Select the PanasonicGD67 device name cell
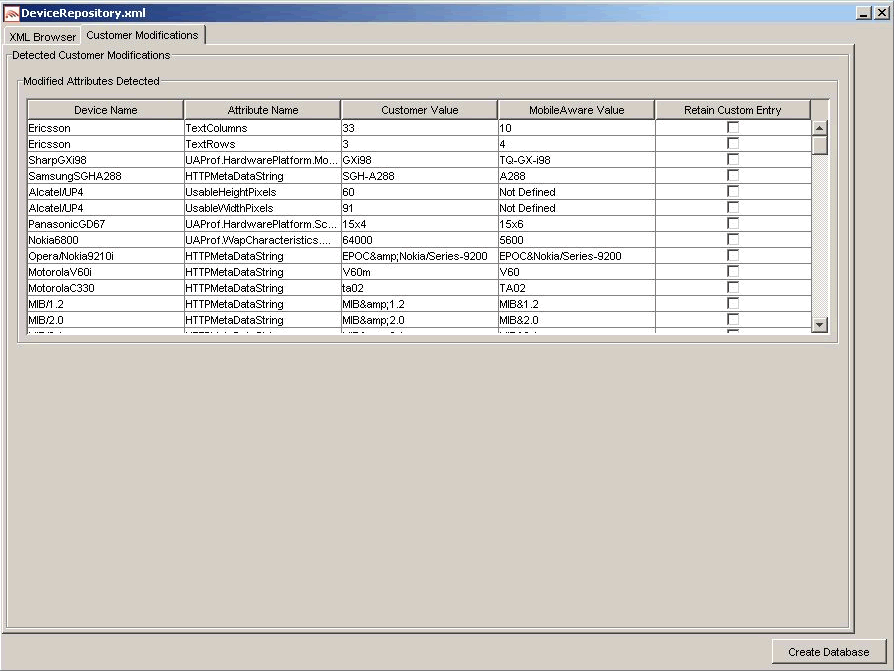Screen dimensions: 894x671 [x=105, y=223]
